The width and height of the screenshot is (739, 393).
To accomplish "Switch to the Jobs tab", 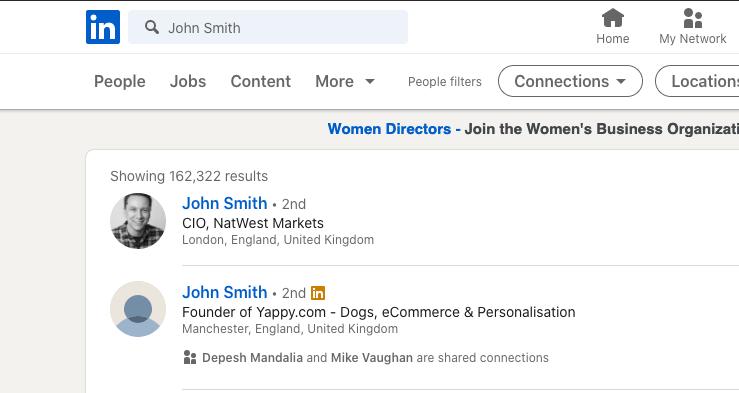I will tap(188, 81).
